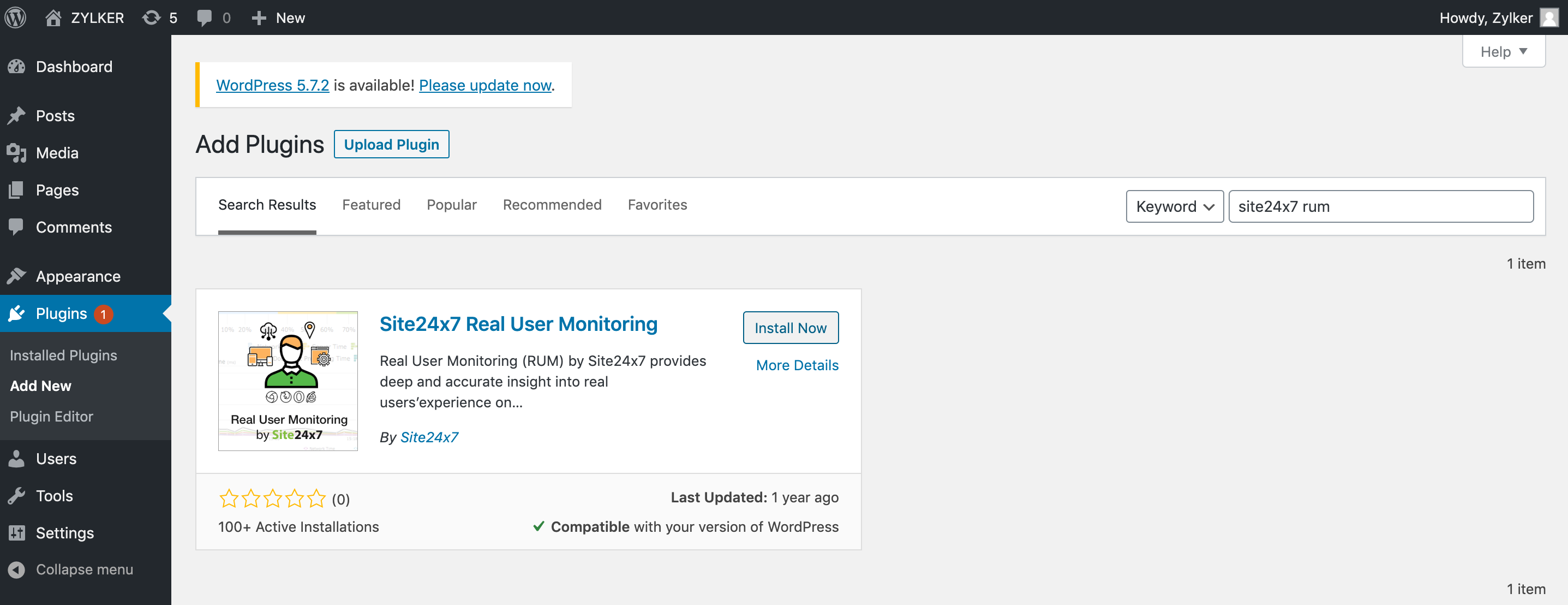Screen dimensions: 1568x605
Task: Open the ZYLKER site home icon
Action: 53,17
